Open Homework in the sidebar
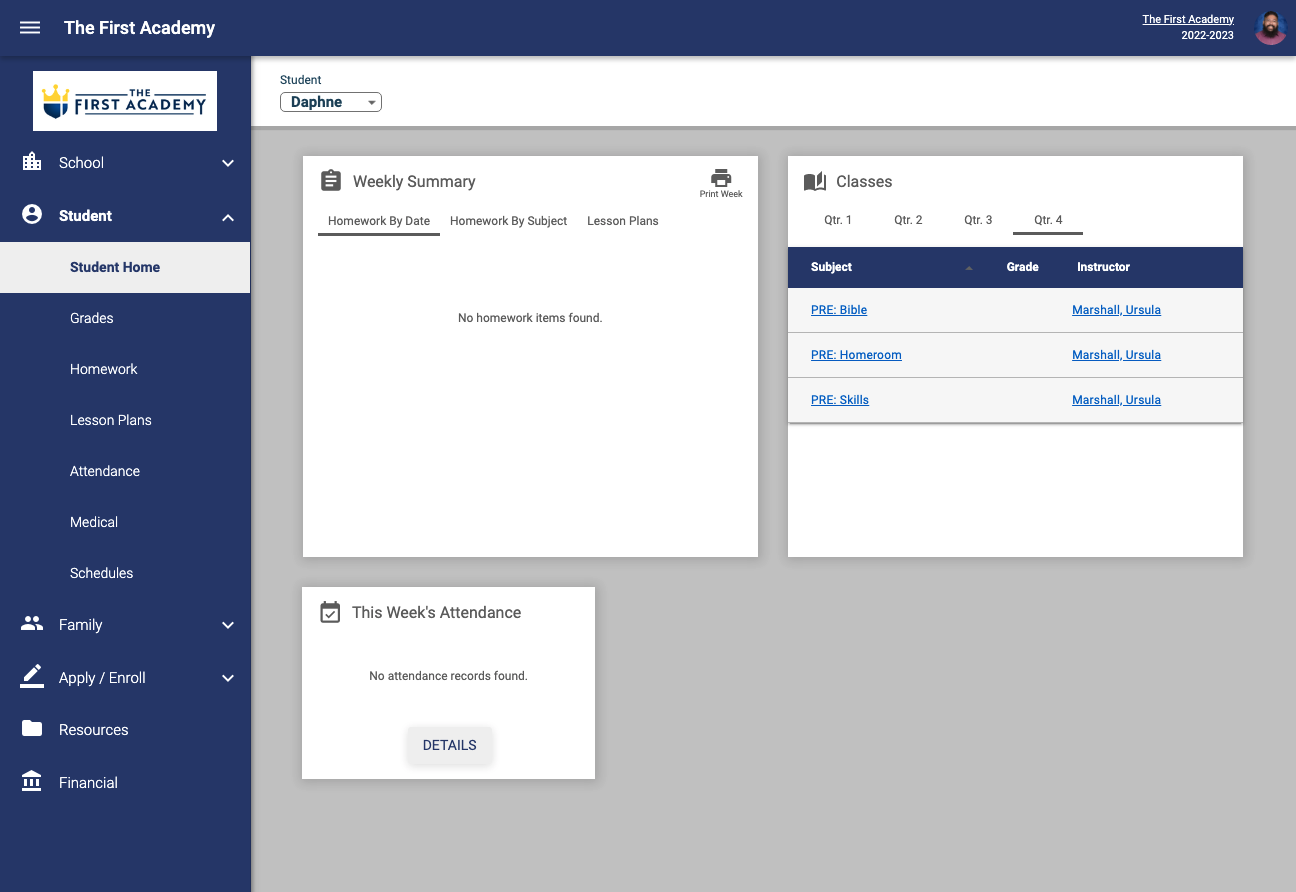 125,369
